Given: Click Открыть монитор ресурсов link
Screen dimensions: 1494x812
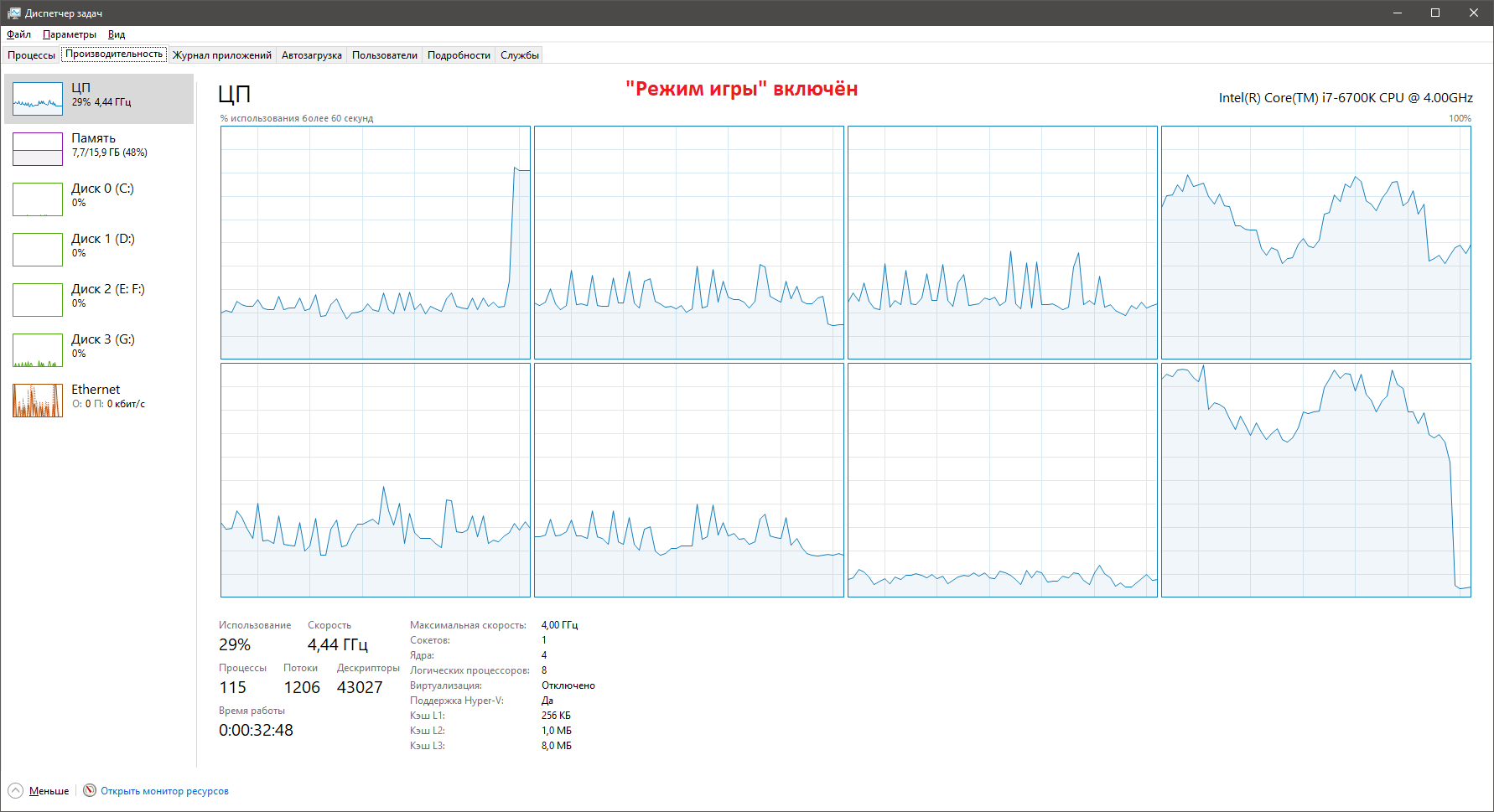Looking at the screenshot, I should [164, 791].
